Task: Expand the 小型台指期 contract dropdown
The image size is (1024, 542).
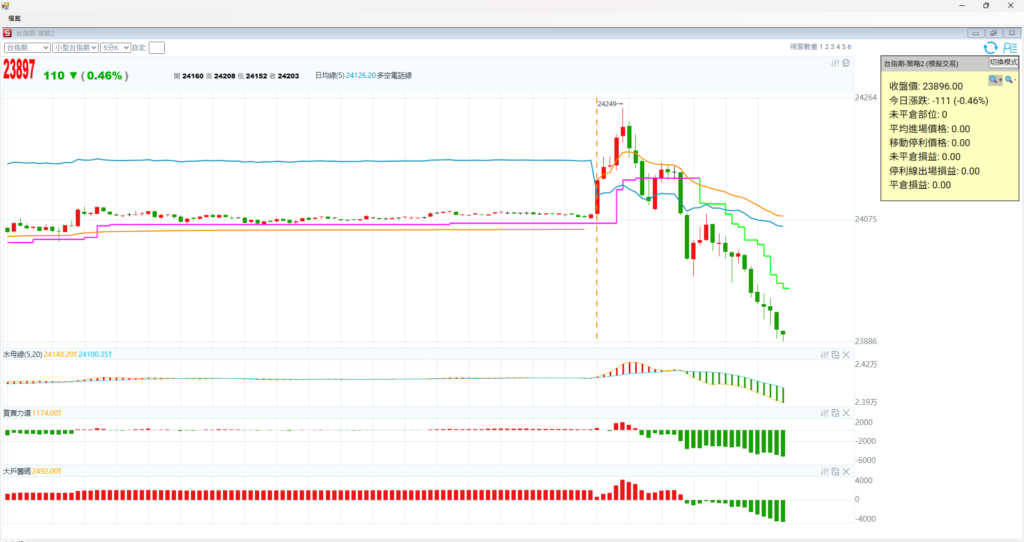Action: 76,47
